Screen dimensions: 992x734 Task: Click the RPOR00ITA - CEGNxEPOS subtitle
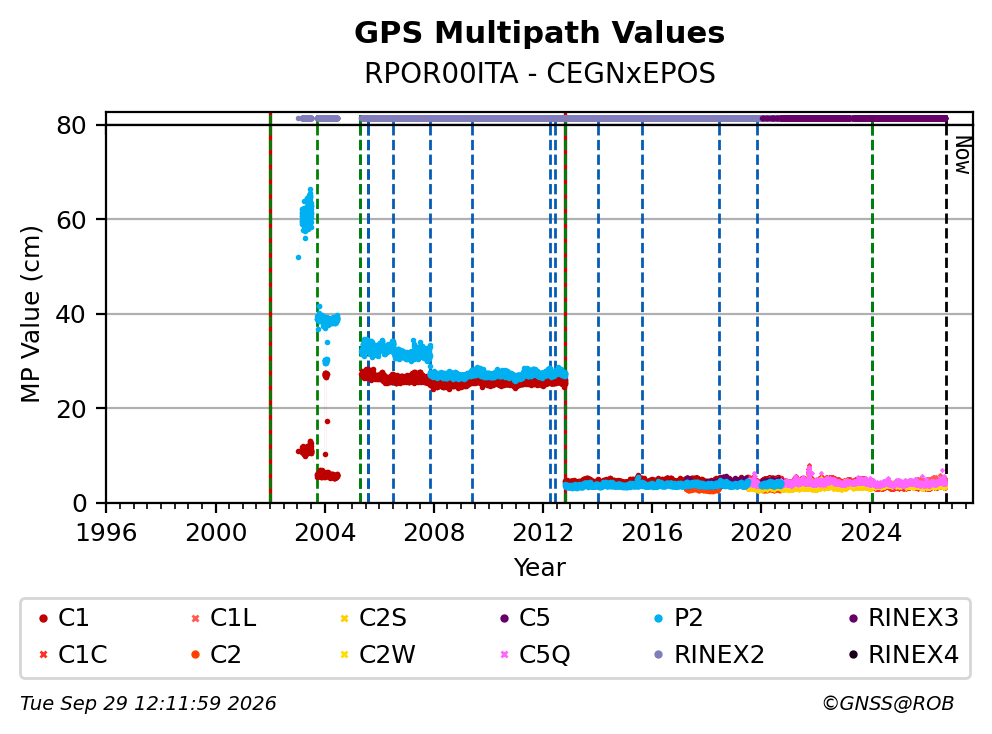pos(540,73)
